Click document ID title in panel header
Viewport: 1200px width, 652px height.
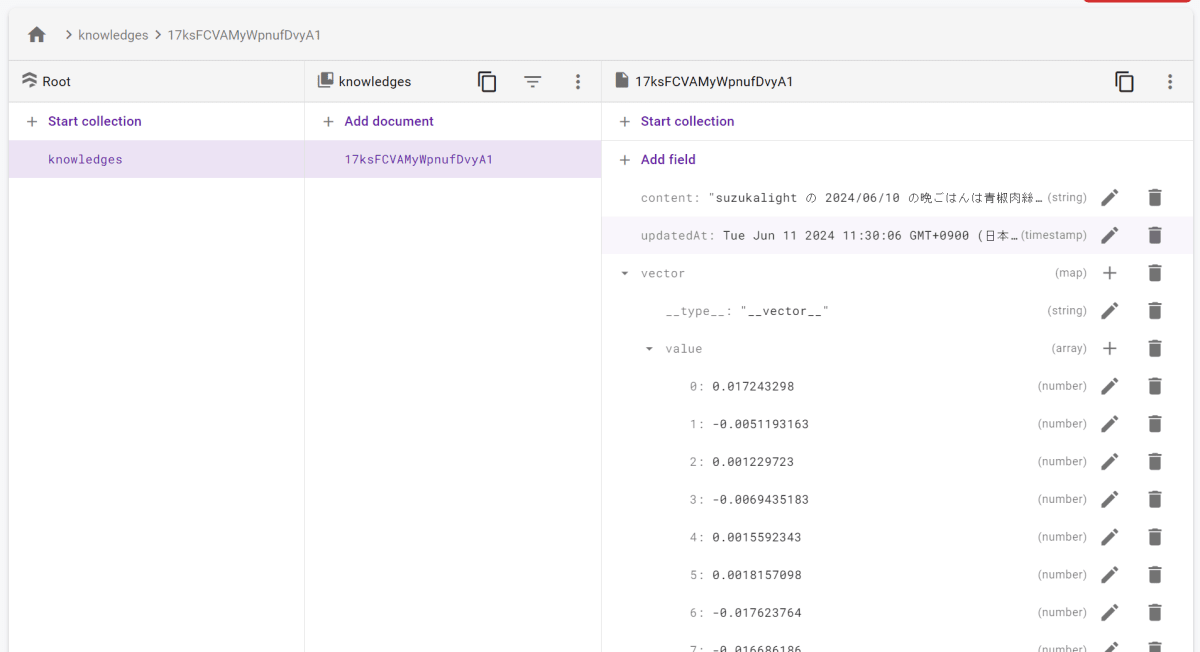tap(714, 82)
